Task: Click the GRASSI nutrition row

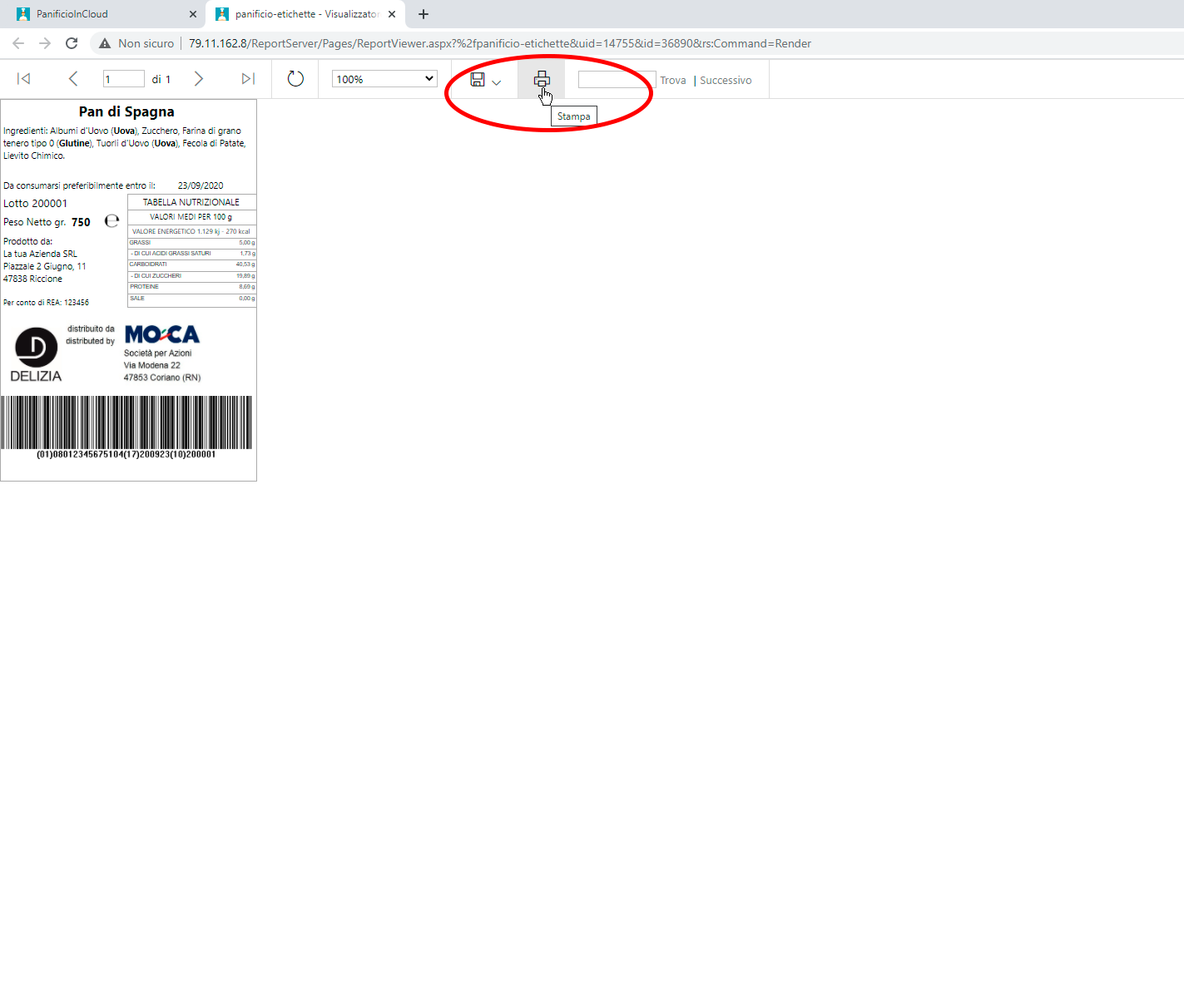Action: [x=192, y=243]
